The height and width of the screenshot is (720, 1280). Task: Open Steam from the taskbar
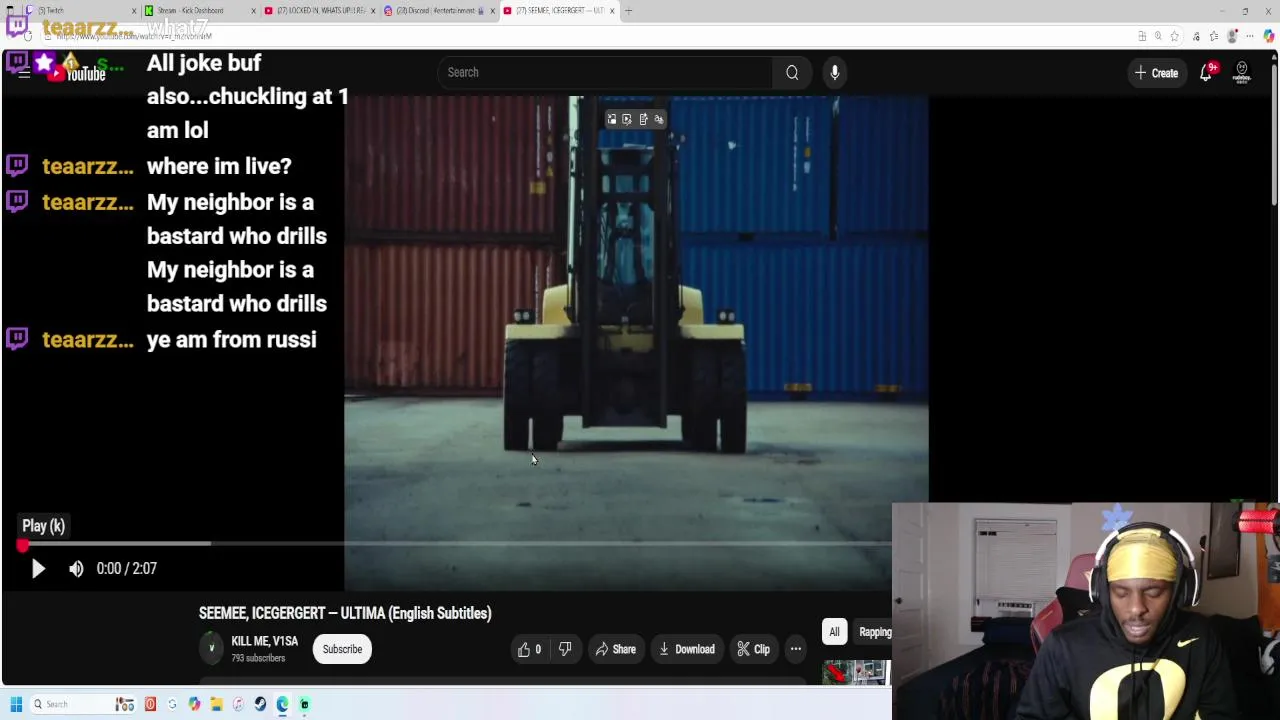pyautogui.click(x=260, y=704)
